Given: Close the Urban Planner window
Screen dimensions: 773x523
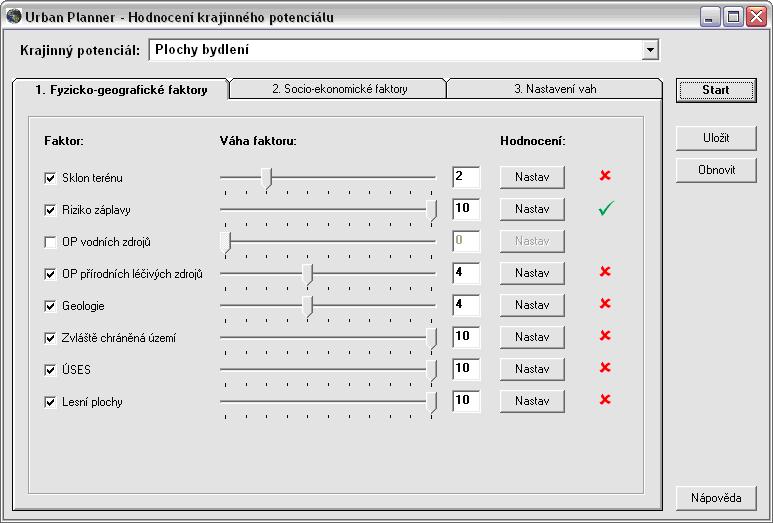Looking at the screenshot, I should pyautogui.click(x=756, y=17).
